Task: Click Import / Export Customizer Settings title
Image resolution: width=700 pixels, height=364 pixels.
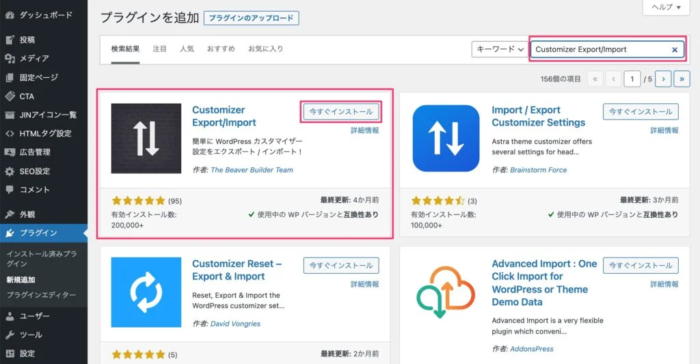Action: coord(538,116)
